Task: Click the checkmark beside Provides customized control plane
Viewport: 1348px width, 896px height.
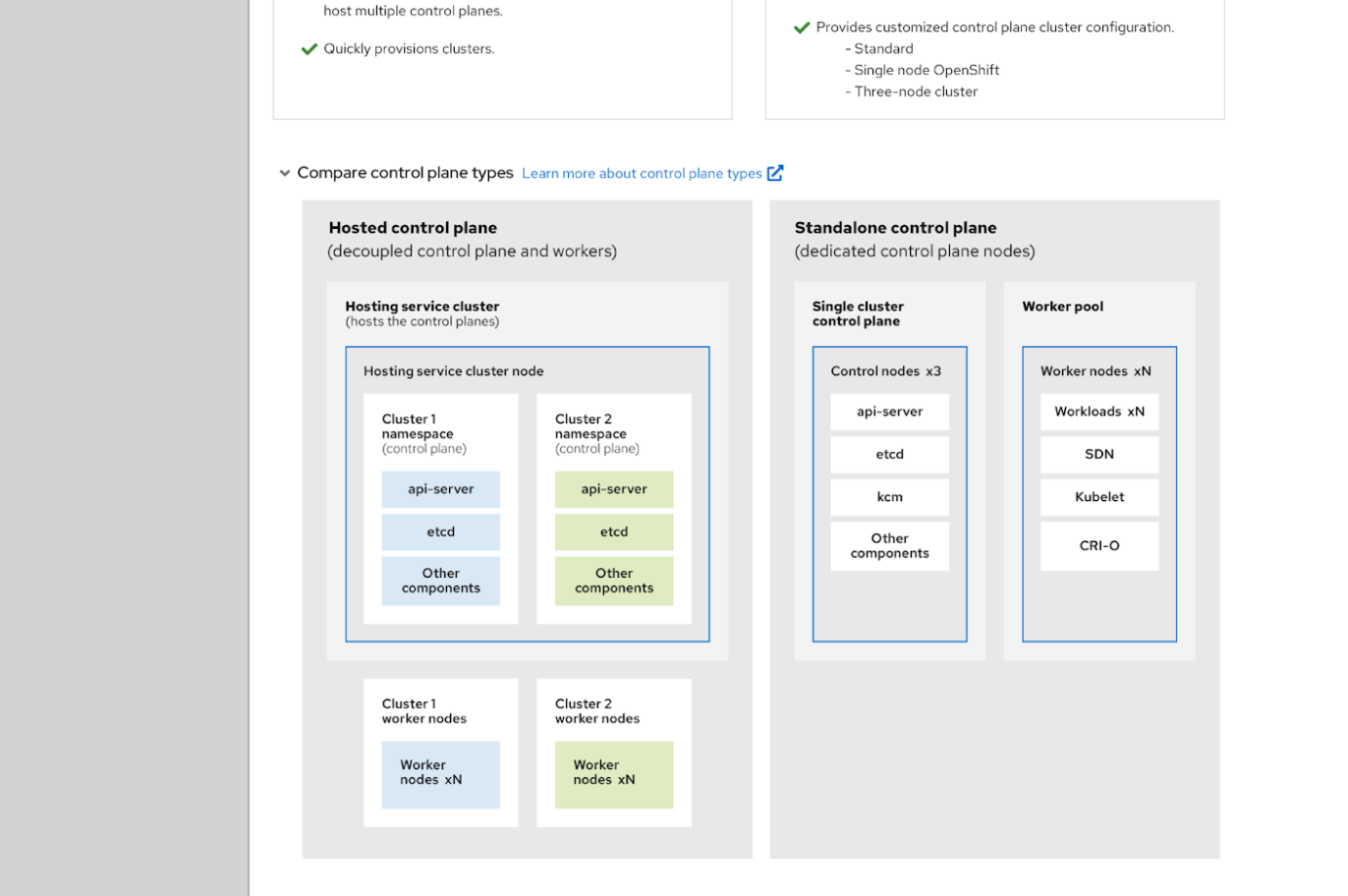Action: tap(802, 28)
